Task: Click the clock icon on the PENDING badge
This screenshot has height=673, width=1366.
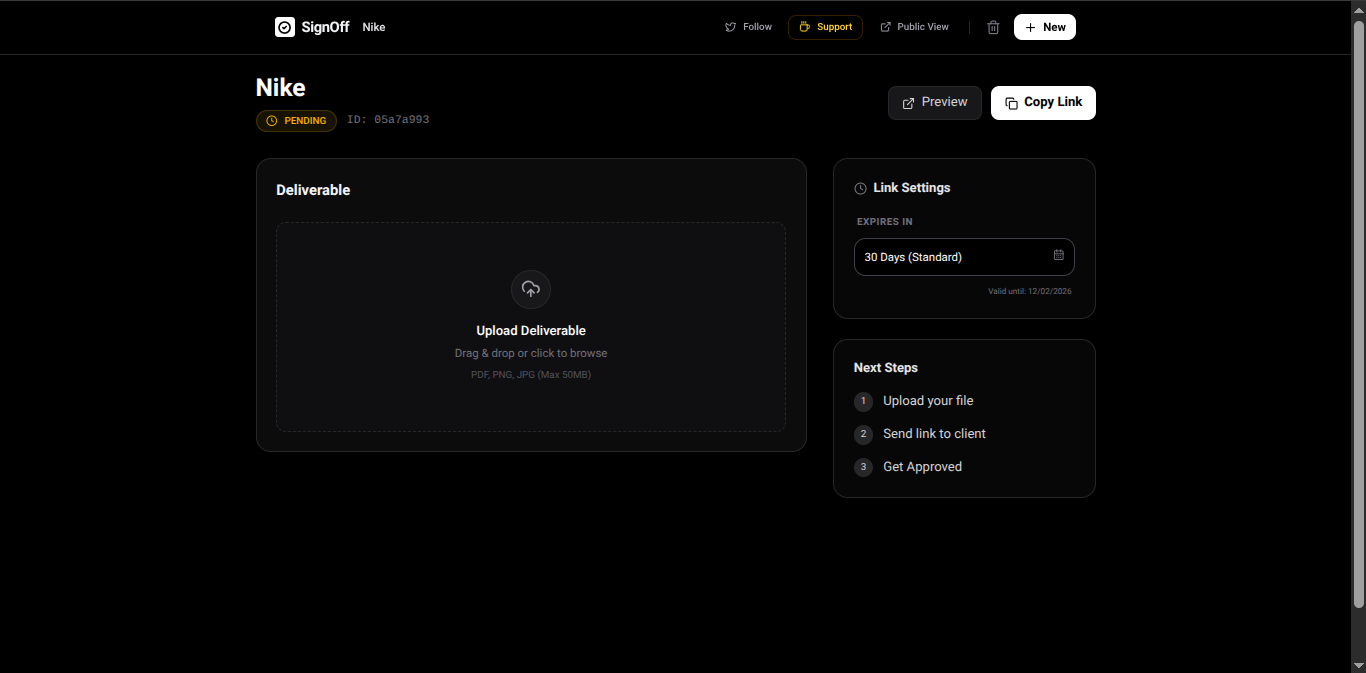Action: coord(270,120)
